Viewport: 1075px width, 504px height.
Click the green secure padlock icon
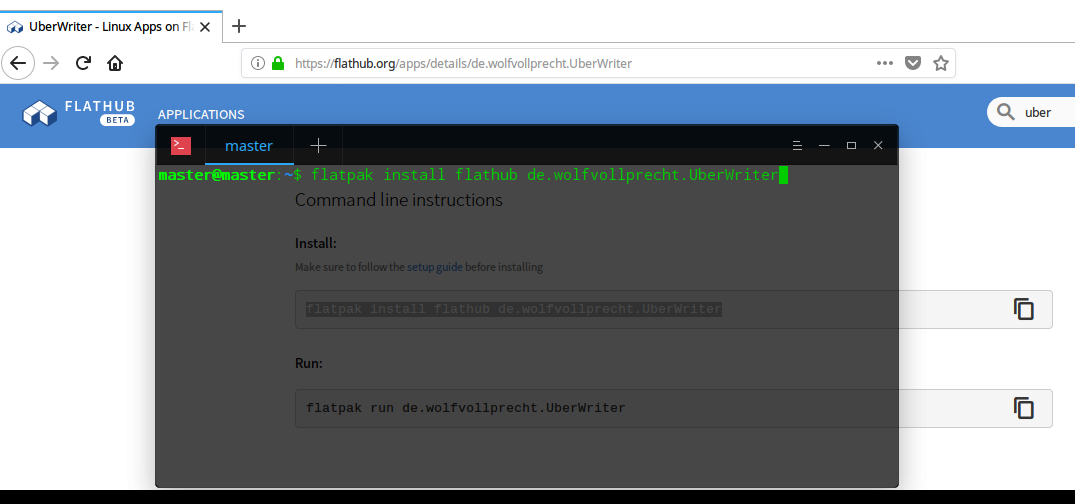tap(278, 63)
